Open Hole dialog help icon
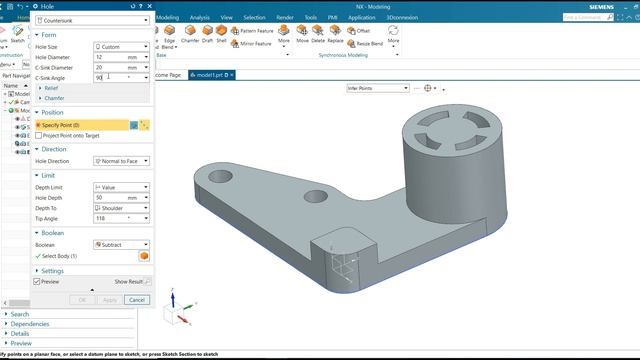The height and width of the screenshot is (360, 640). (x=141, y=6)
